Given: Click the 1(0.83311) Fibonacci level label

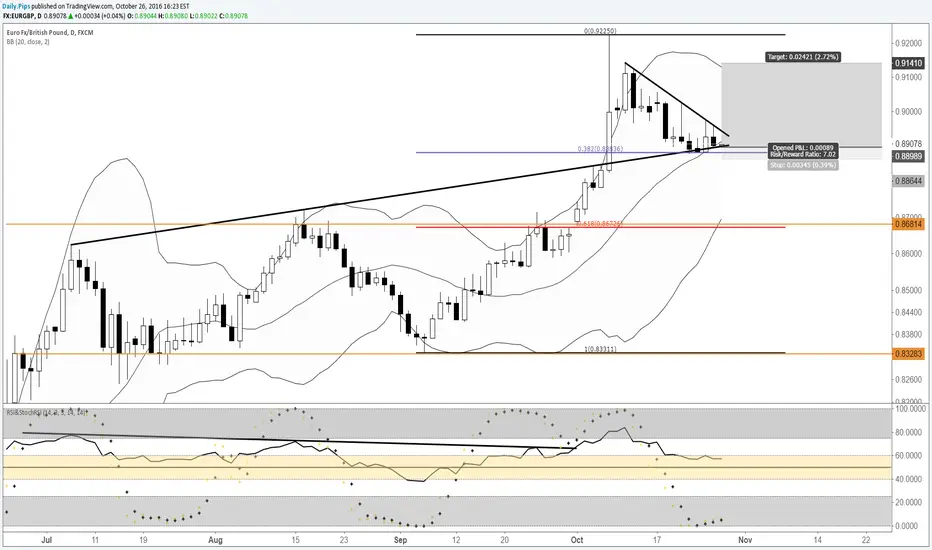Looking at the screenshot, I should click(600, 350).
